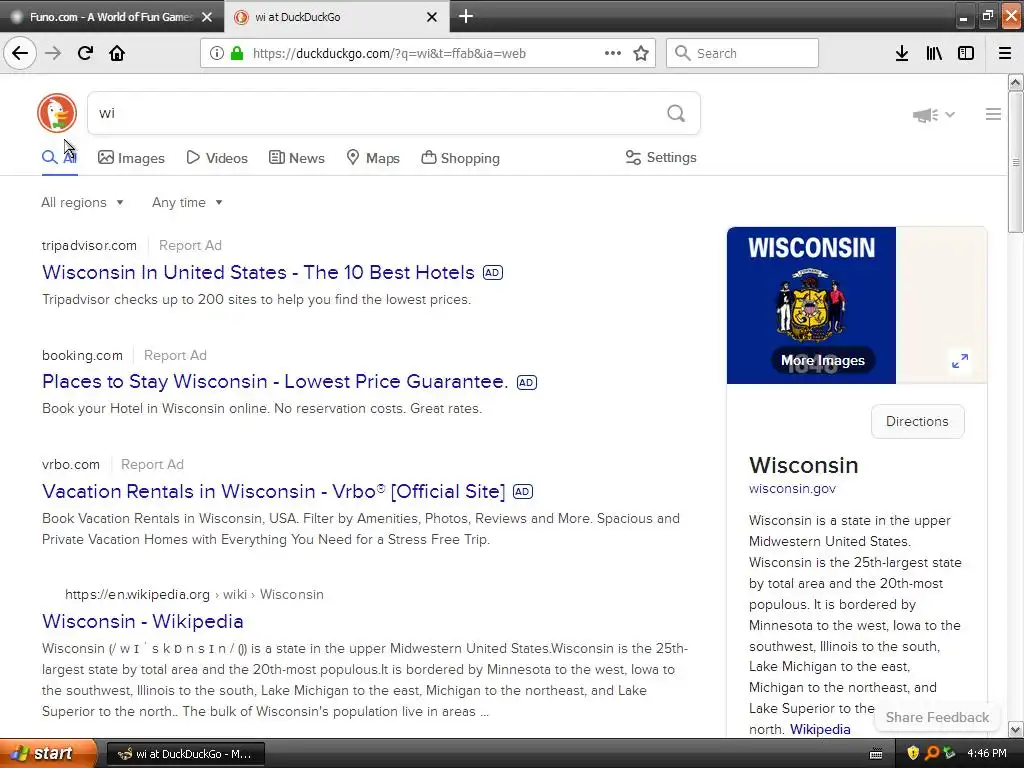Open the browser home page
The width and height of the screenshot is (1024, 768).
tap(117, 53)
